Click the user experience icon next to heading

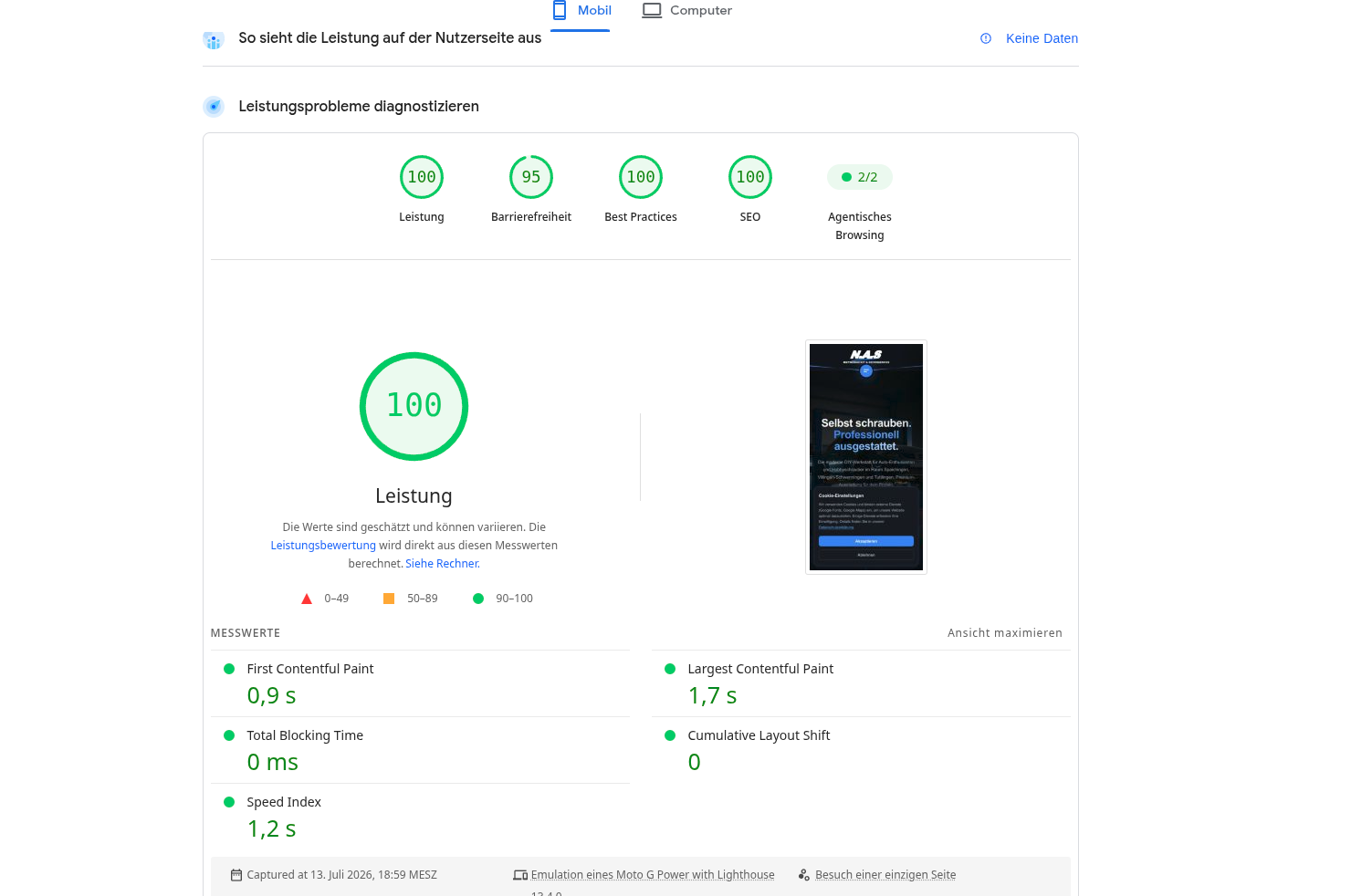tap(214, 40)
